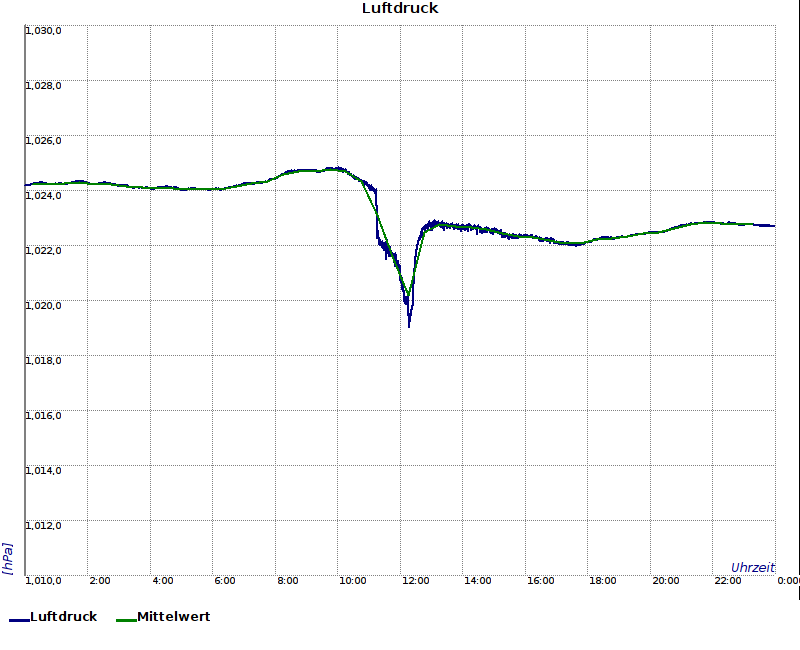Click the green Mittelwert legend swatch
The image size is (800, 650).
(x=127, y=620)
